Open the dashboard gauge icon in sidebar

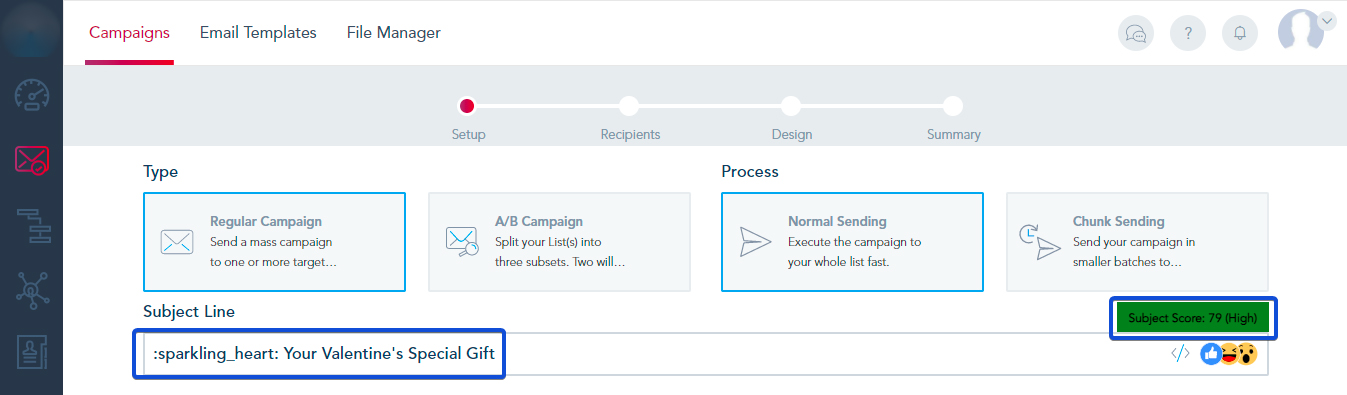(31, 94)
